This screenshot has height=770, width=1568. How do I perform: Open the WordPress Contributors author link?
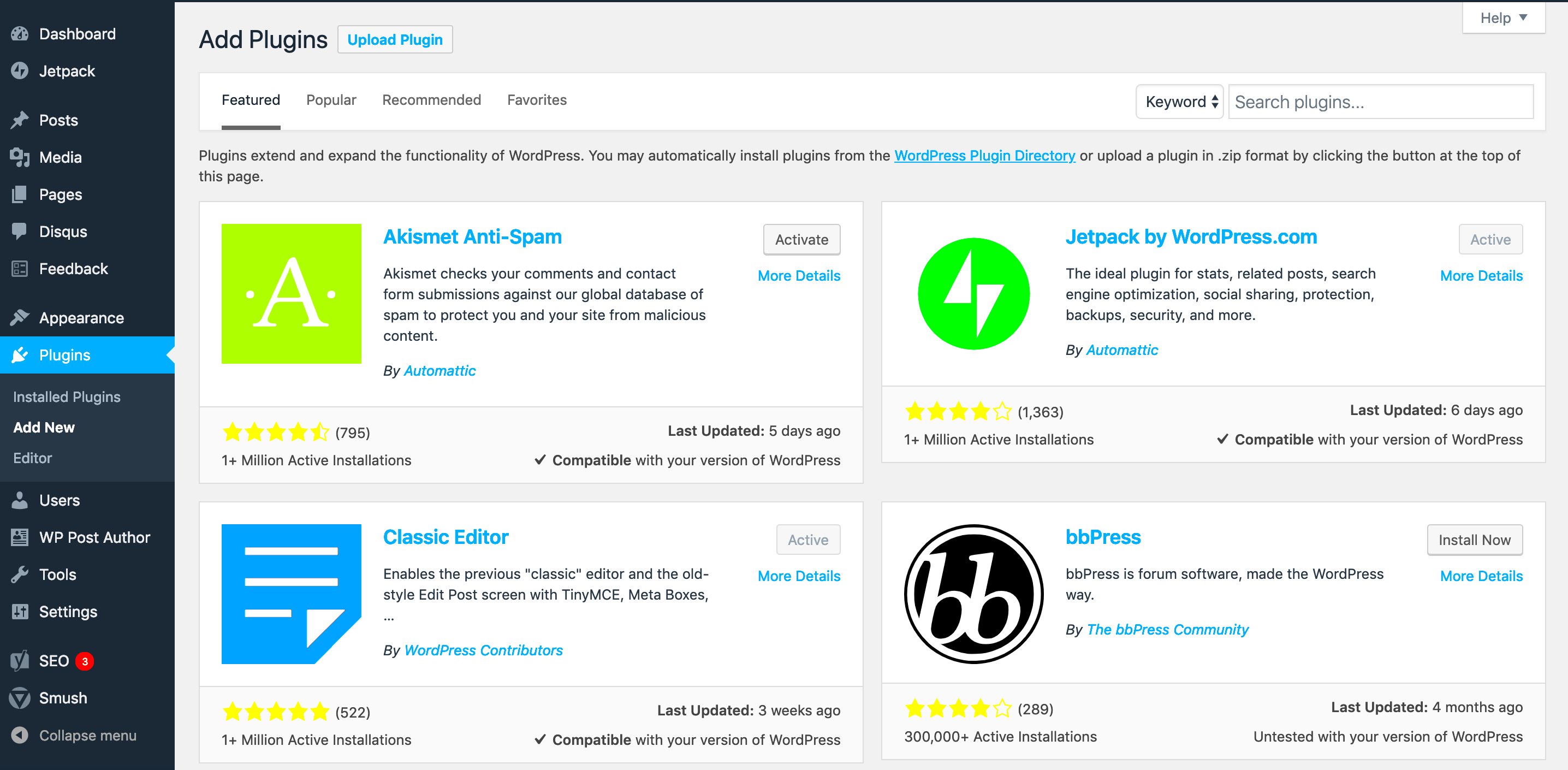(483, 650)
